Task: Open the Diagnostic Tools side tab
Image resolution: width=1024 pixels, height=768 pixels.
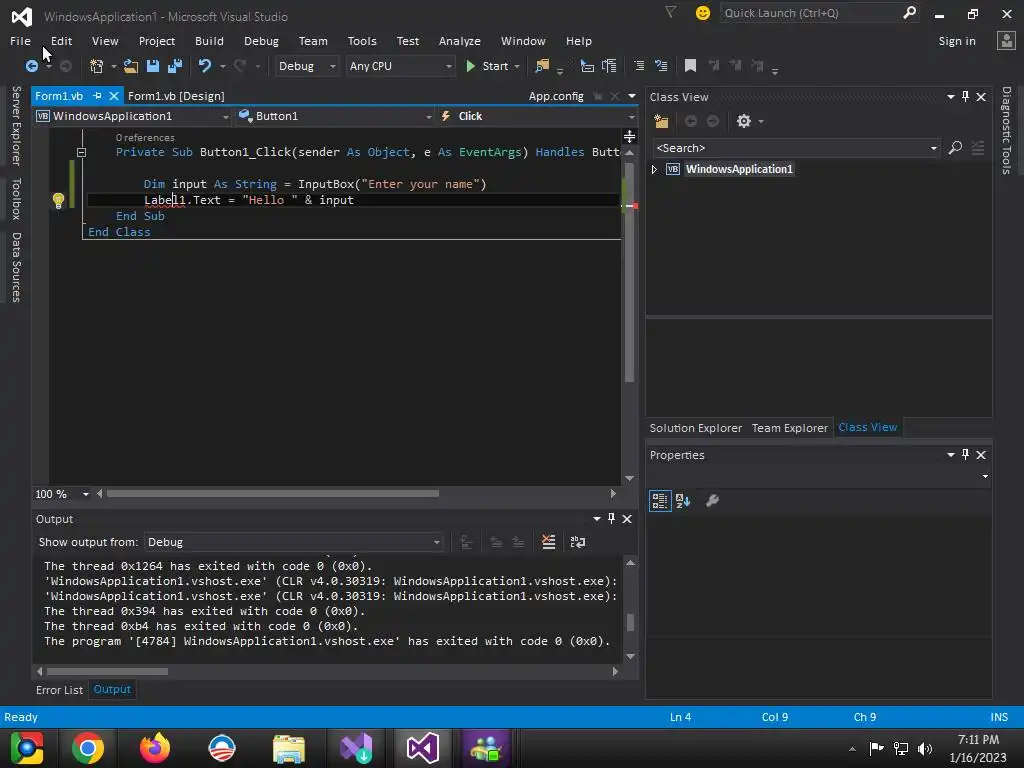Action: tap(1006, 131)
